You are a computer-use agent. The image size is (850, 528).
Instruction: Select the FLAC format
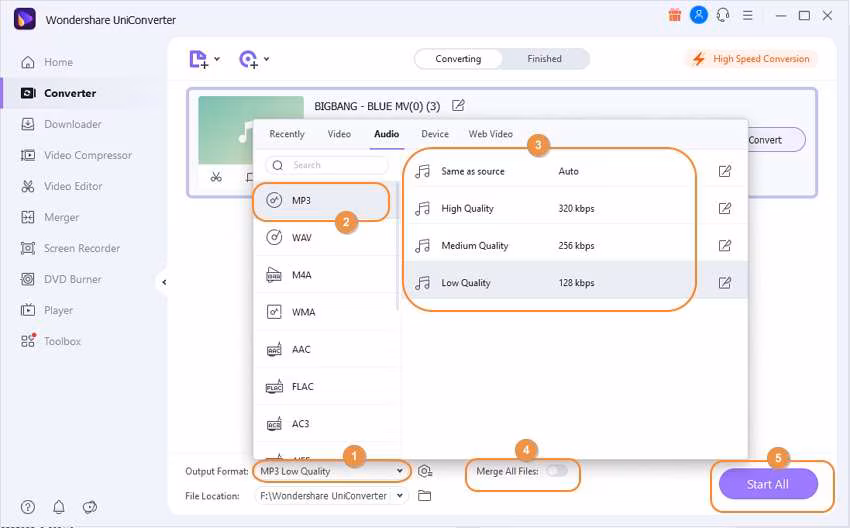click(325, 387)
